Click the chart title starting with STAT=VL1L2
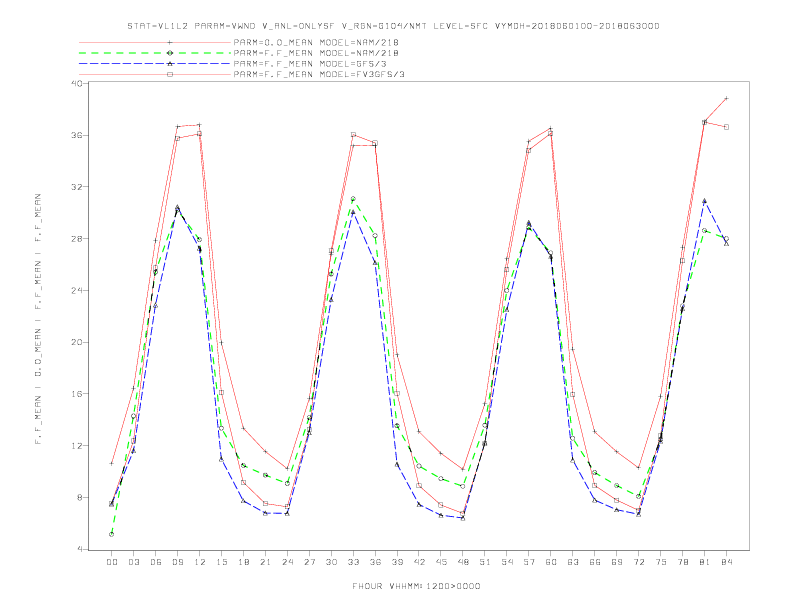This screenshot has height=612, width=792. [x=393, y=26]
